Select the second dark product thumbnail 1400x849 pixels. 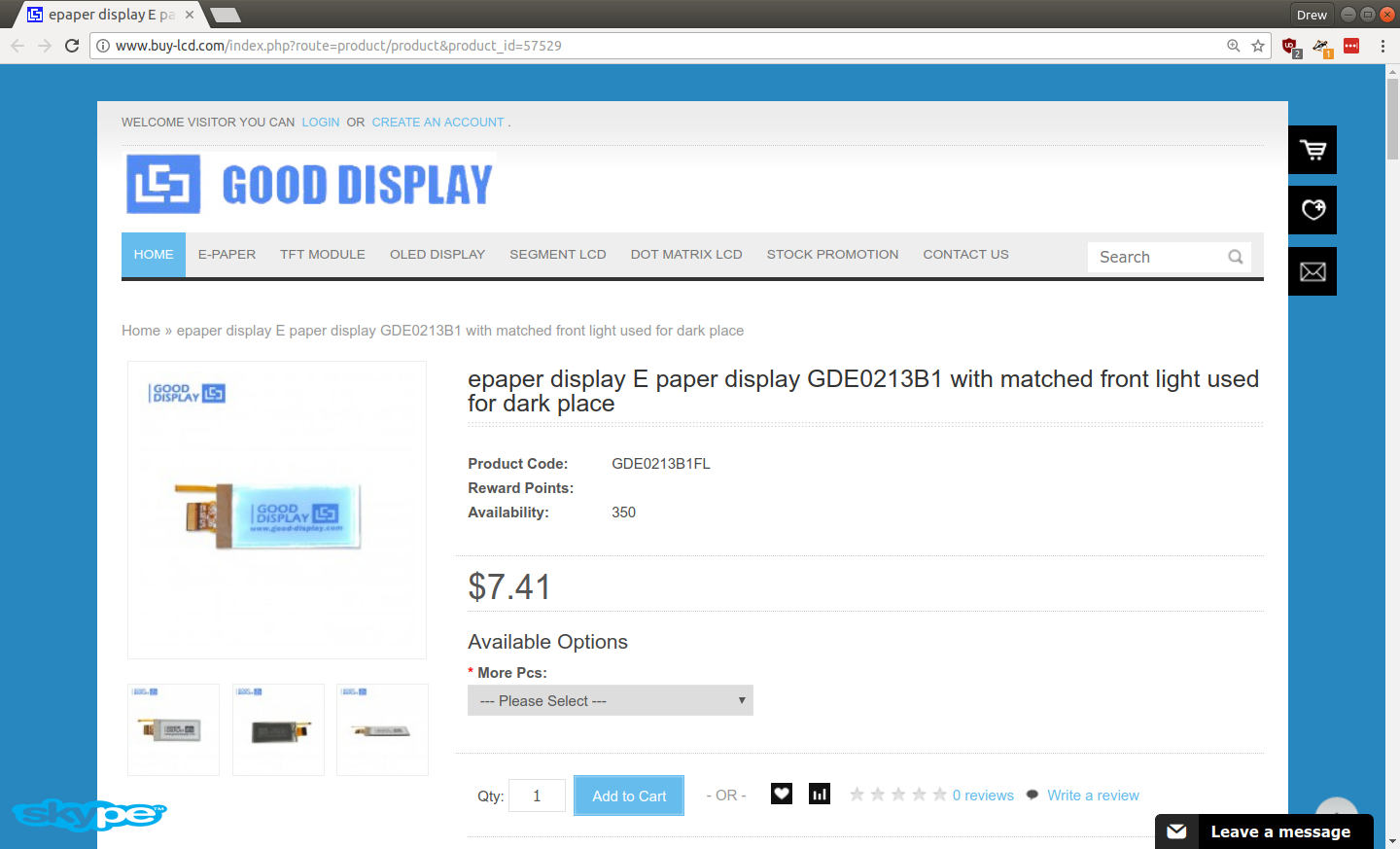(x=278, y=729)
